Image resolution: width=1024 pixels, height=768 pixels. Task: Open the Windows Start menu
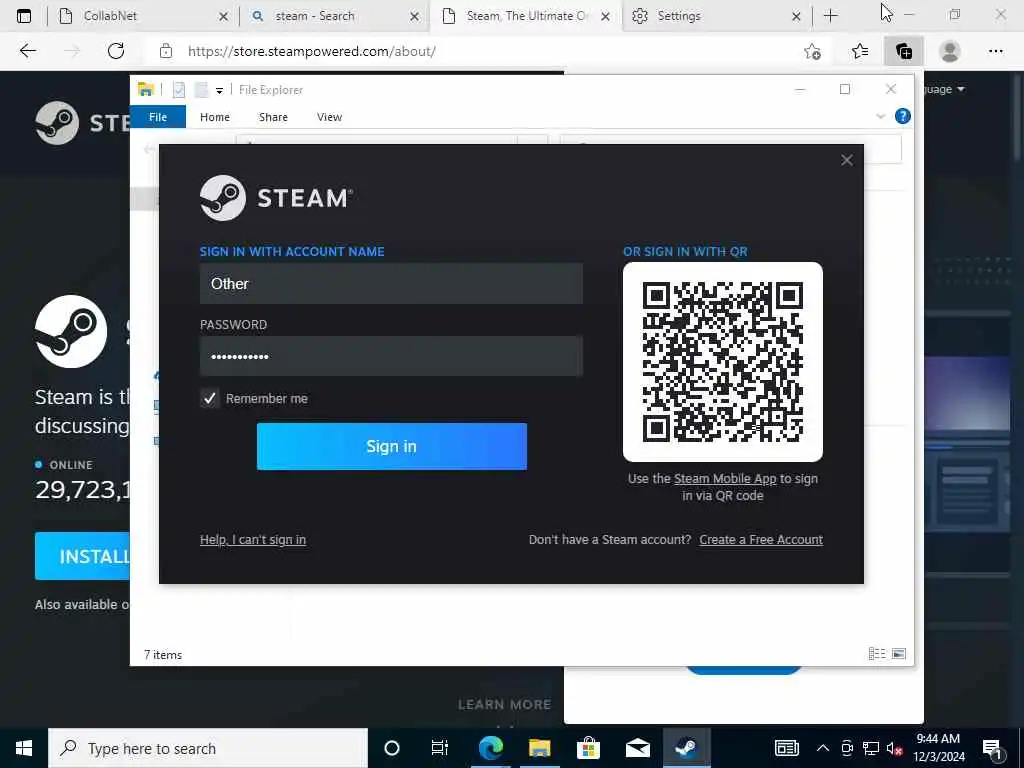point(24,748)
